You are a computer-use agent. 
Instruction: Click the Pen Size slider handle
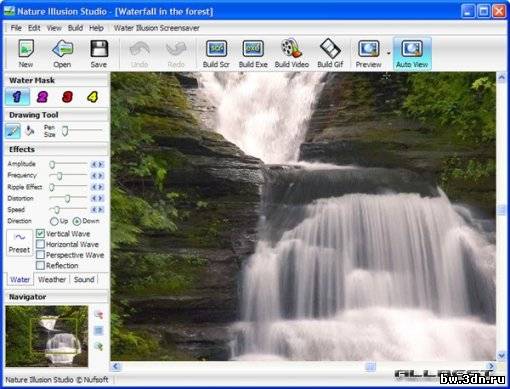[x=65, y=131]
